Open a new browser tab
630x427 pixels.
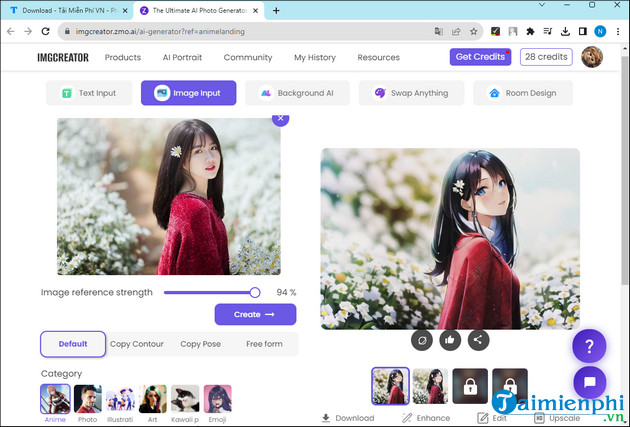click(x=276, y=11)
